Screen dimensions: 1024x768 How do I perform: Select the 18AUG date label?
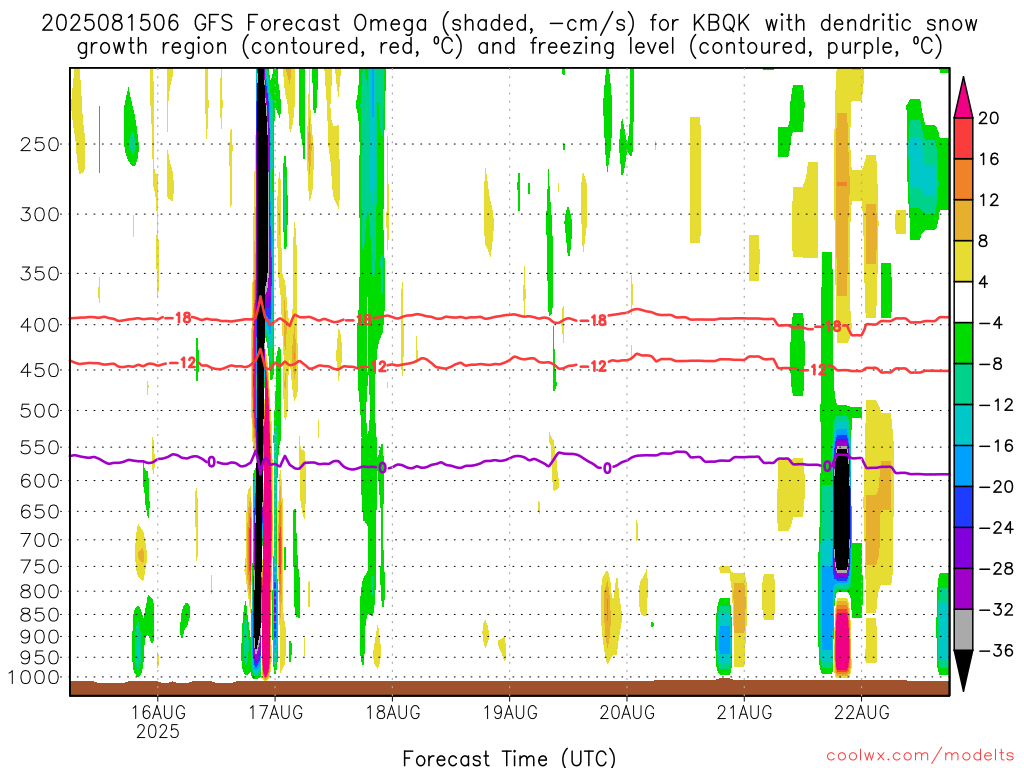[x=392, y=712]
